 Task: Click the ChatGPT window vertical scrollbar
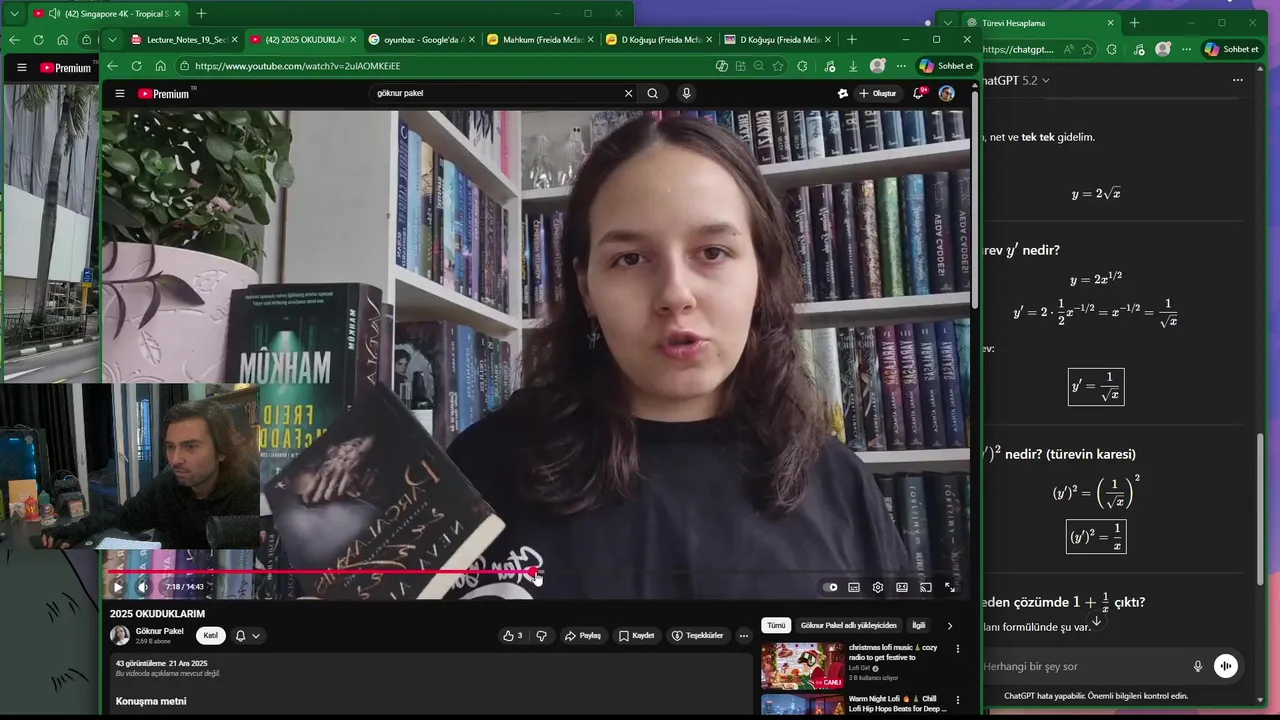[x=1260, y=510]
